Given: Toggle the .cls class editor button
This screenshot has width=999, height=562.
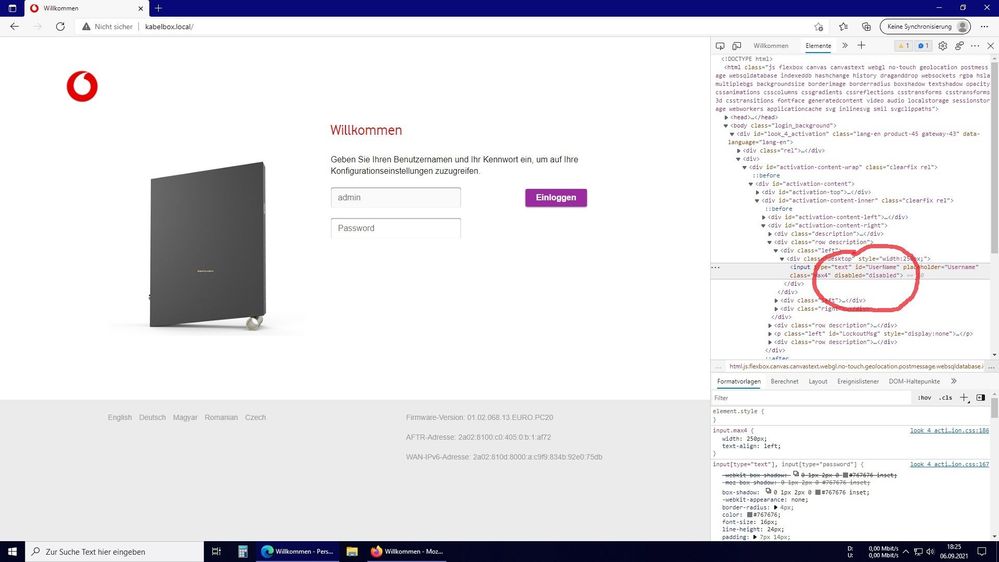Looking at the screenshot, I should point(946,398).
